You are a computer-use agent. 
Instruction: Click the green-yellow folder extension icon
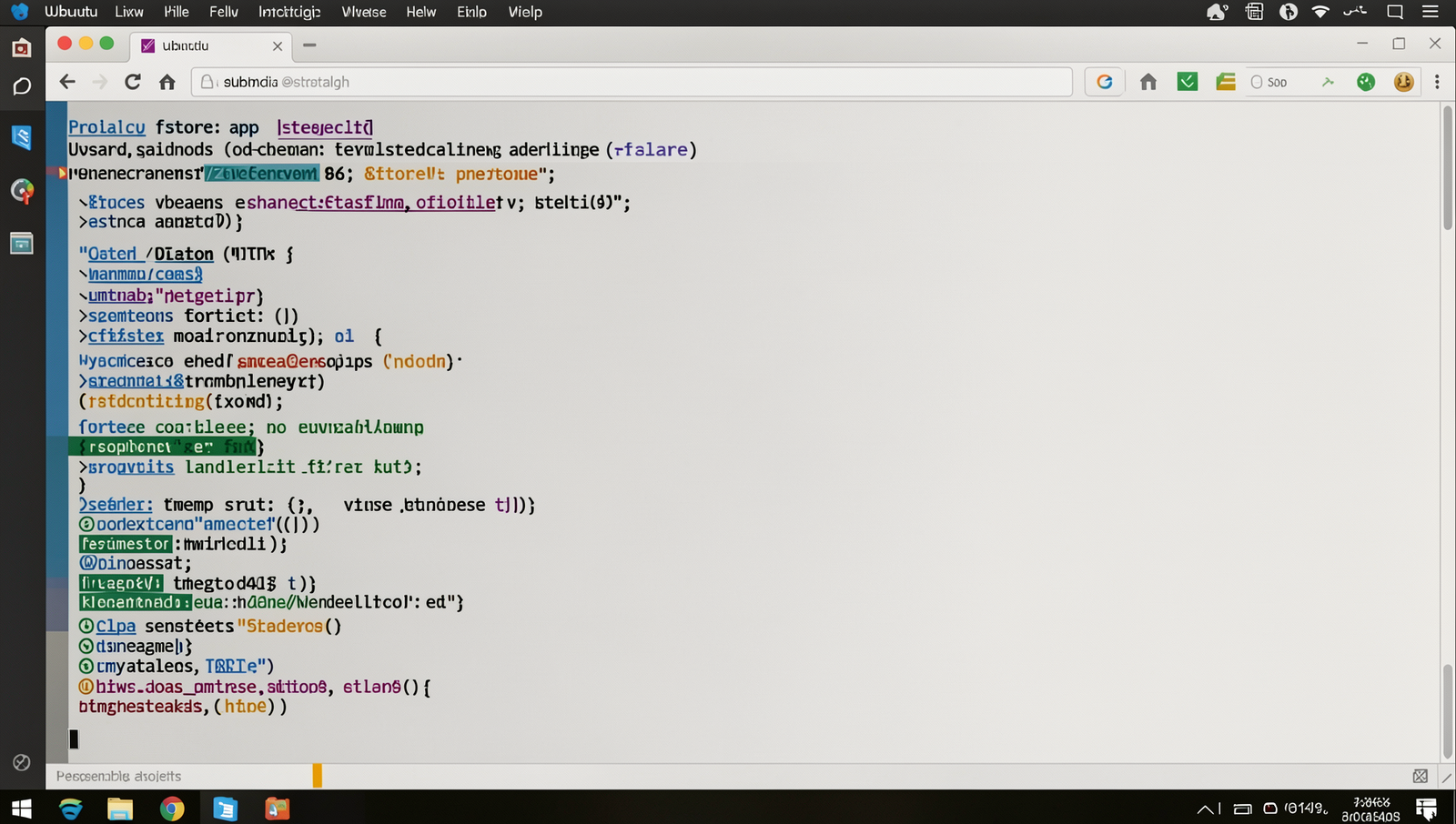click(1226, 82)
